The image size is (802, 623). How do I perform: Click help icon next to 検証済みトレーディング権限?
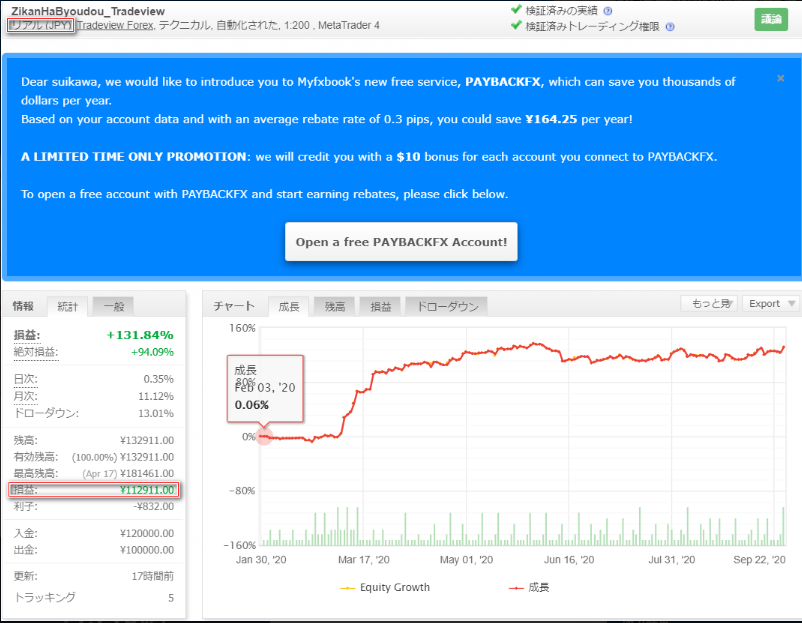tap(670, 27)
